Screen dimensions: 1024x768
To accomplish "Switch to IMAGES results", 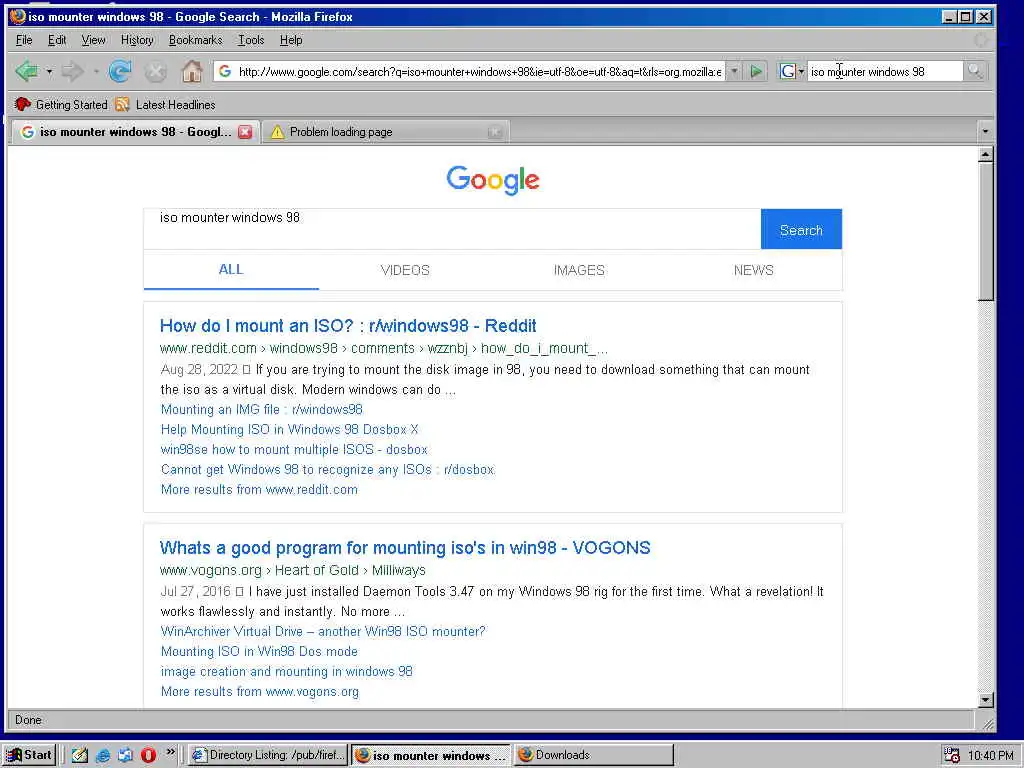I will pyautogui.click(x=579, y=270).
